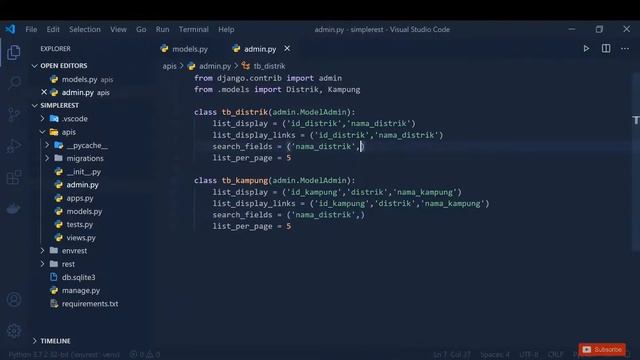Switch to the models.py tab

[x=184, y=49]
